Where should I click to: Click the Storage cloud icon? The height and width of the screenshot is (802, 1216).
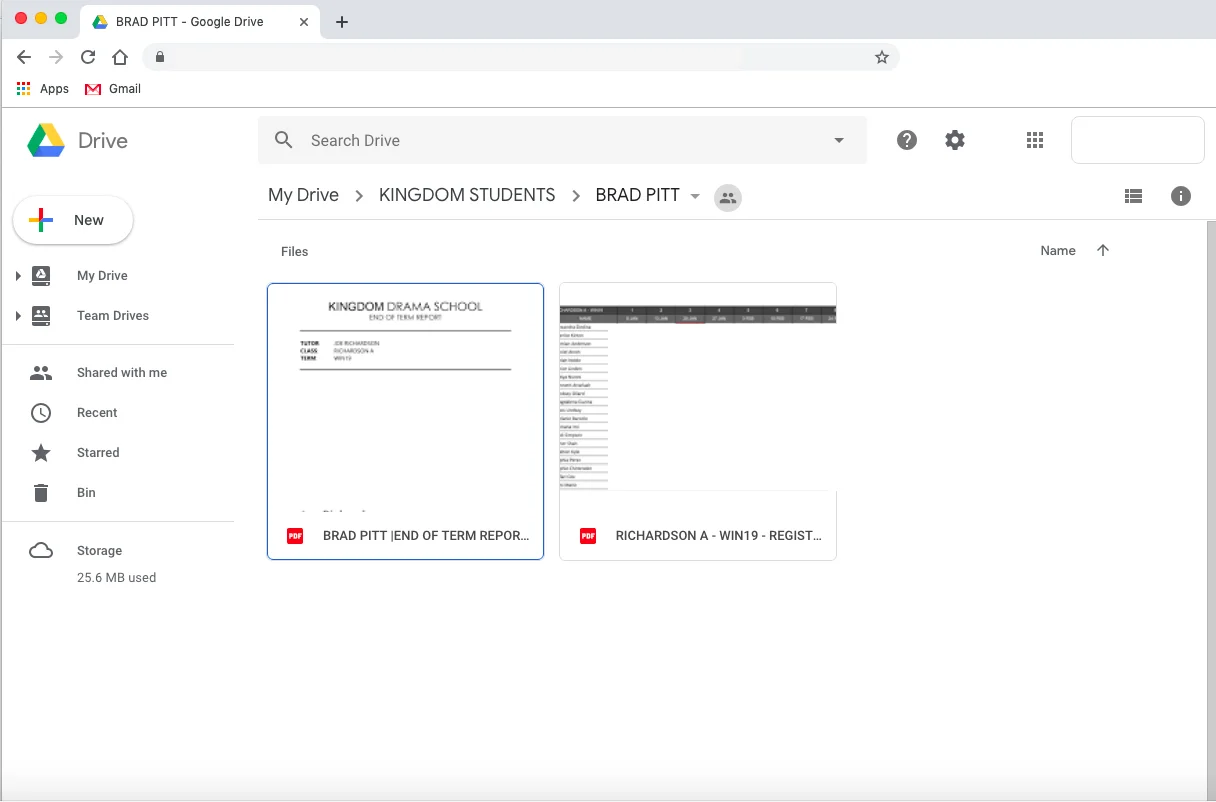(x=41, y=551)
